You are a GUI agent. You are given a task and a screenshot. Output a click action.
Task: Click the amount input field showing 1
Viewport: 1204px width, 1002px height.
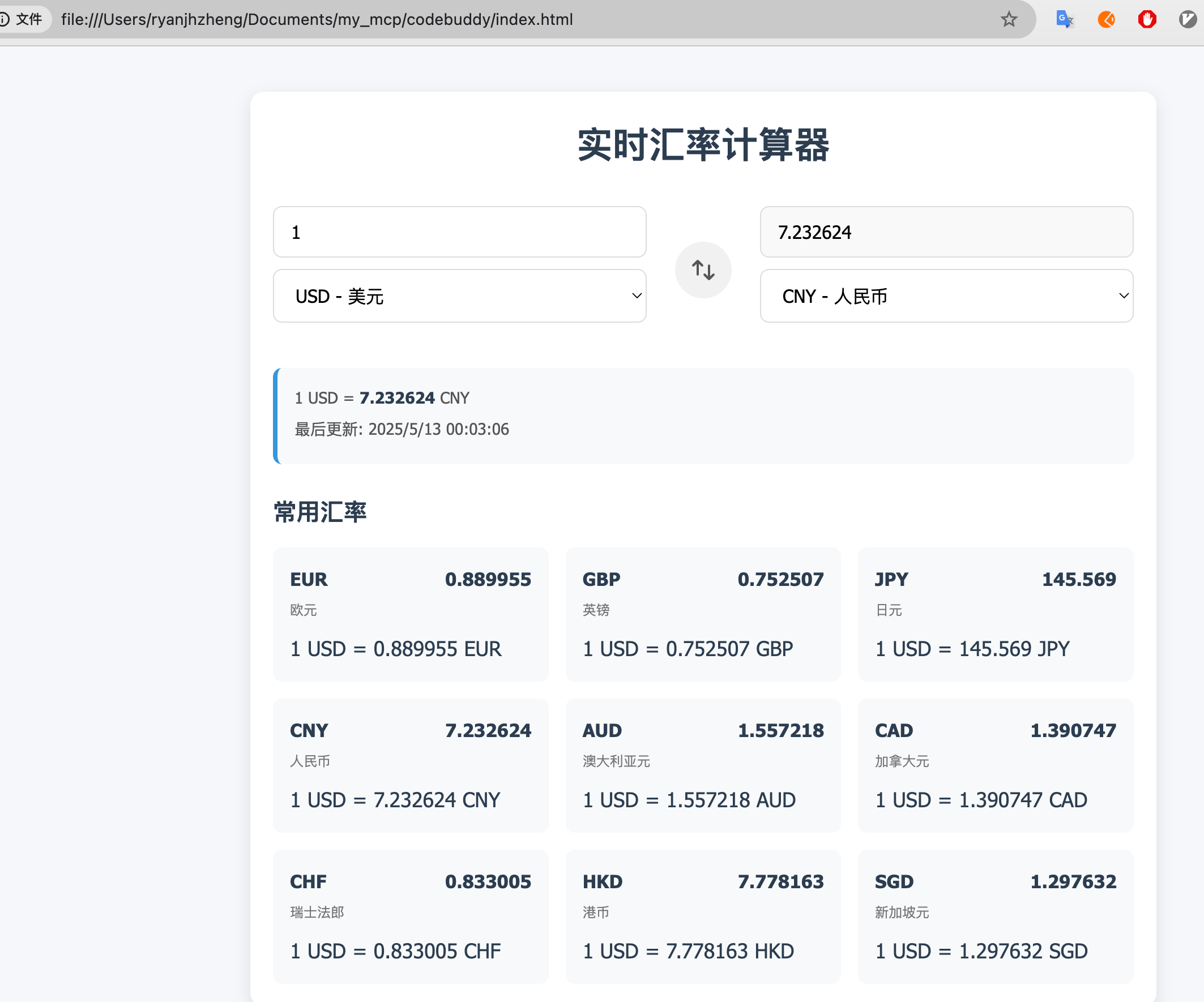click(x=459, y=232)
